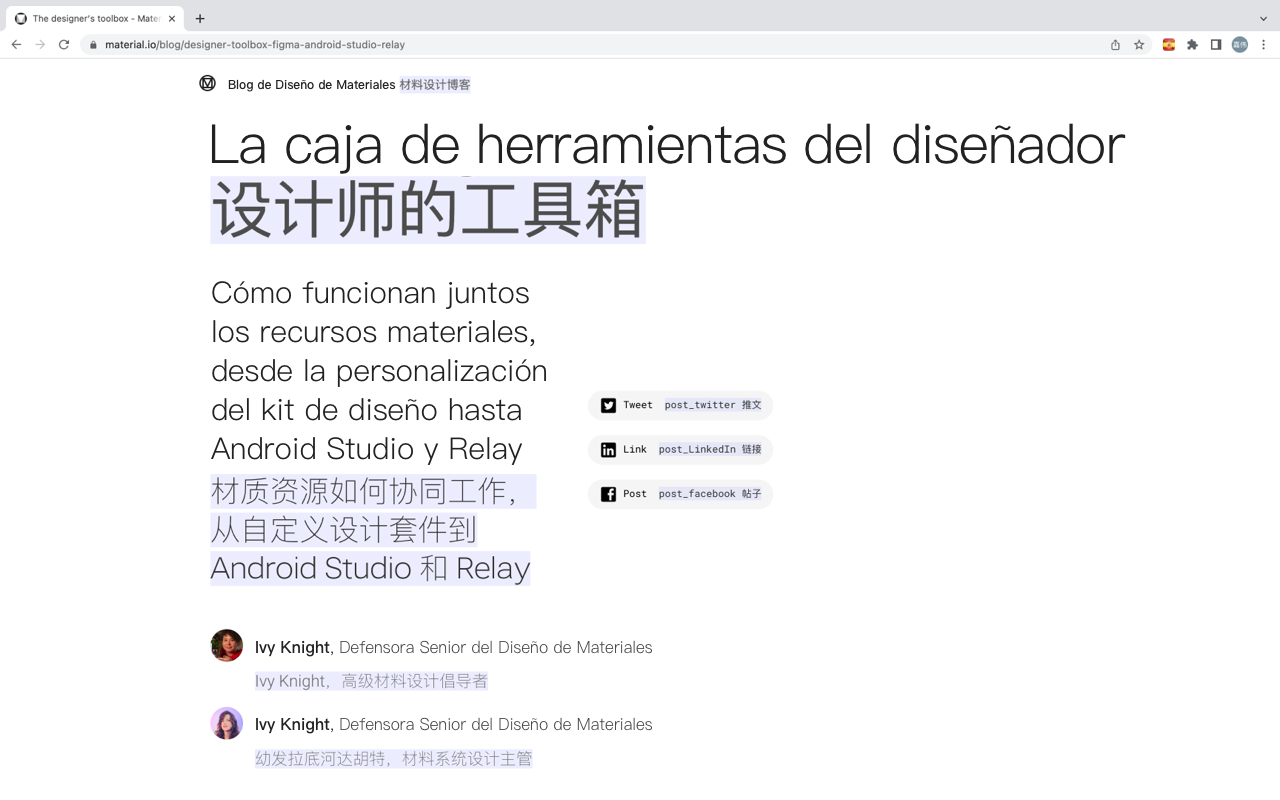Toggle the browser side panel icon
The image size is (1280, 800).
[x=1216, y=45]
